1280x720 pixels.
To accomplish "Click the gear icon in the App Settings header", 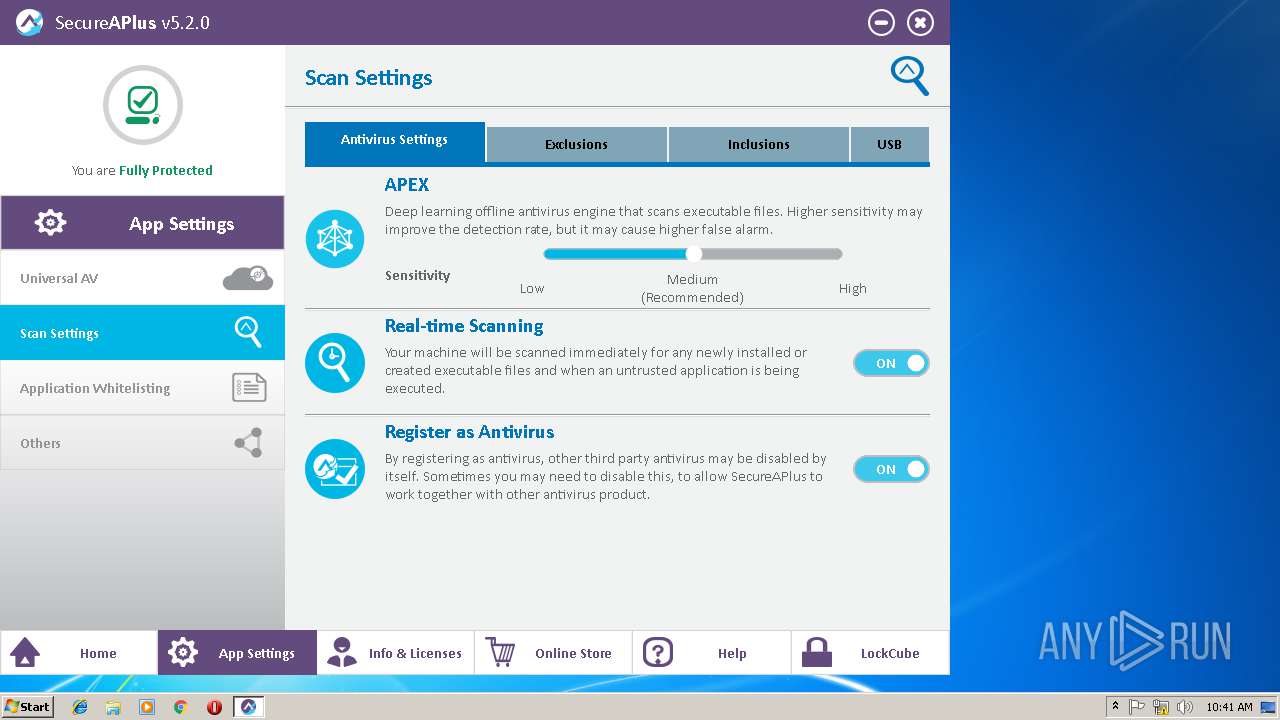I will (51, 223).
